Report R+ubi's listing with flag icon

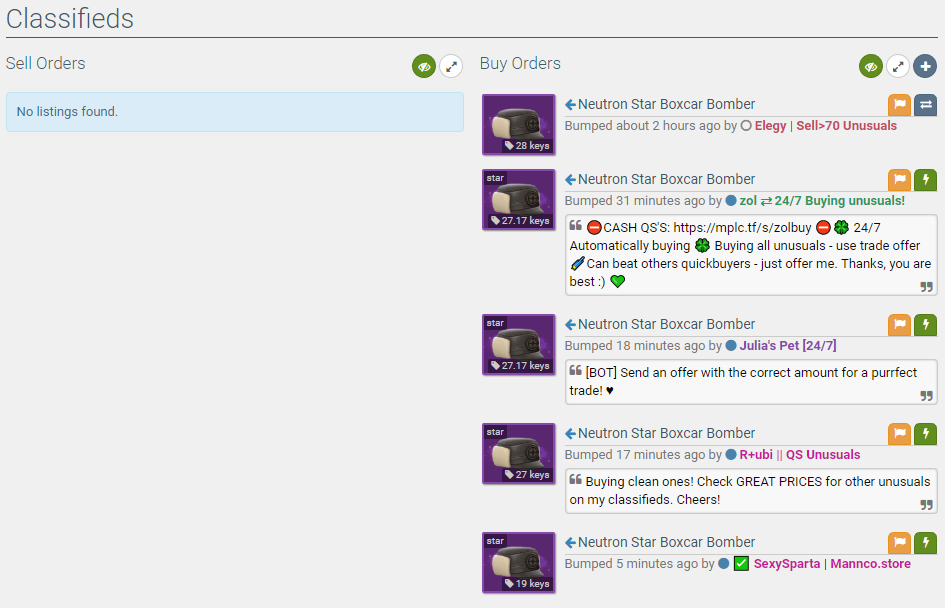[x=899, y=434]
